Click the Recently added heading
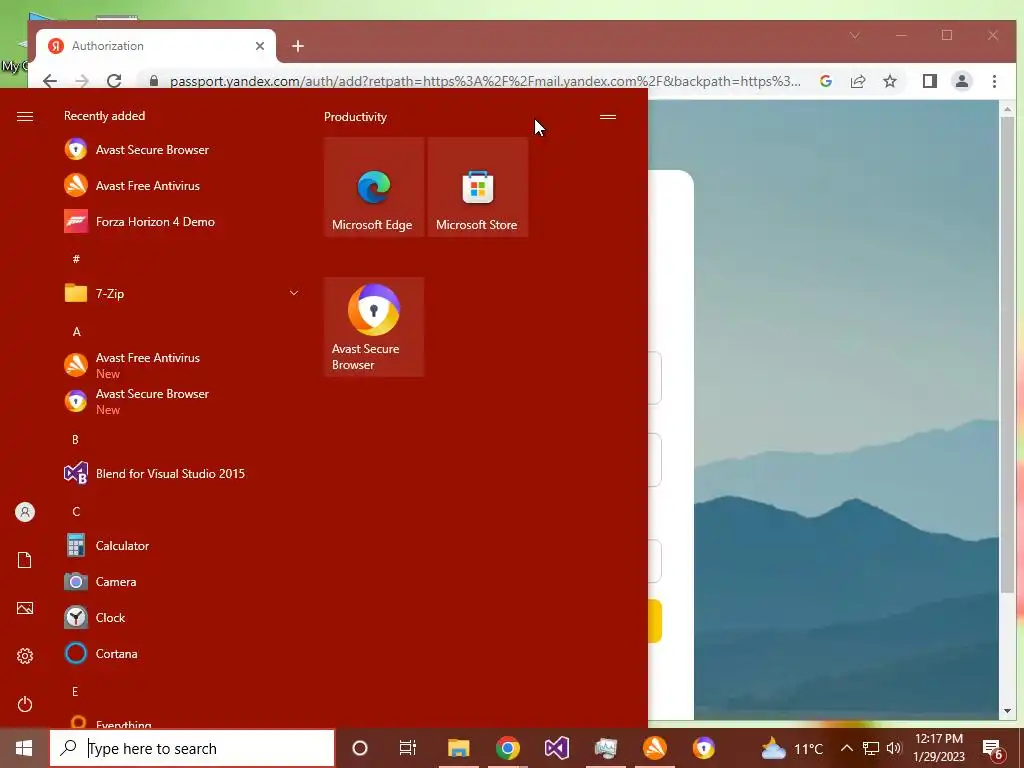 click(x=104, y=116)
